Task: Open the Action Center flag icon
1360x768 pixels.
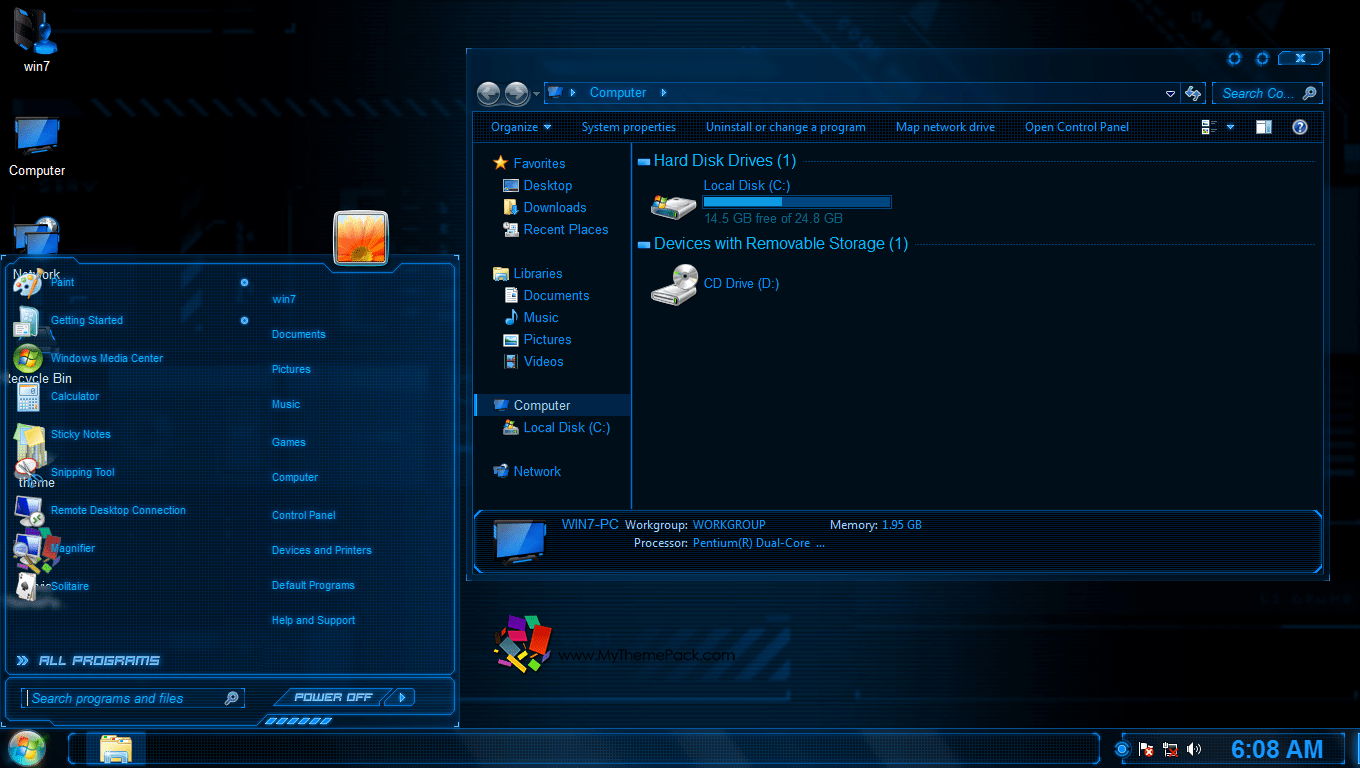Action: (x=1146, y=749)
